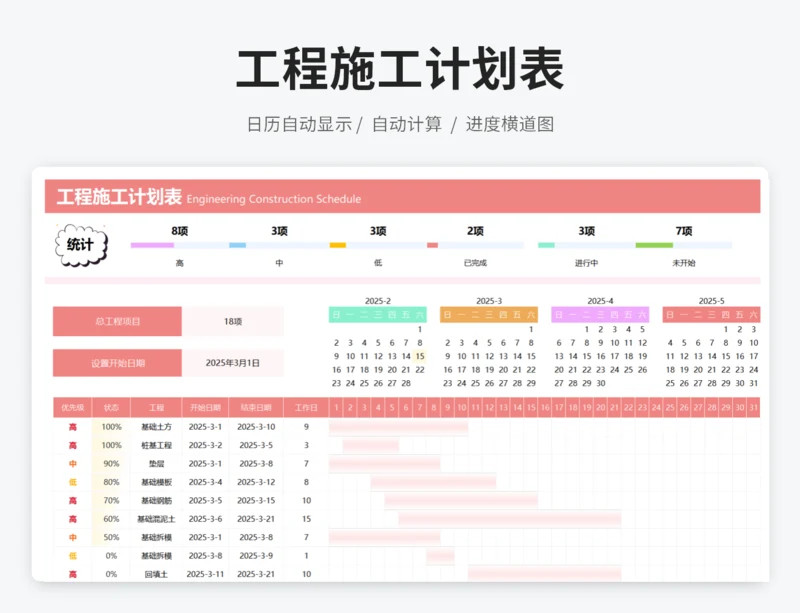Select the 桩基工程 project cell

click(156, 445)
